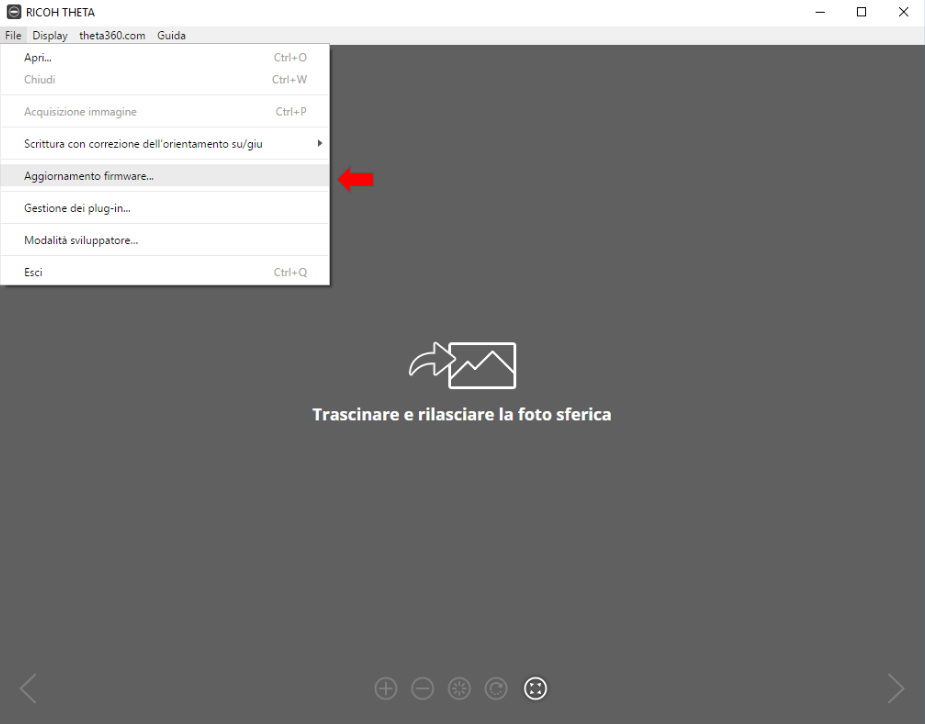Click the zoom in plus icon

386,688
